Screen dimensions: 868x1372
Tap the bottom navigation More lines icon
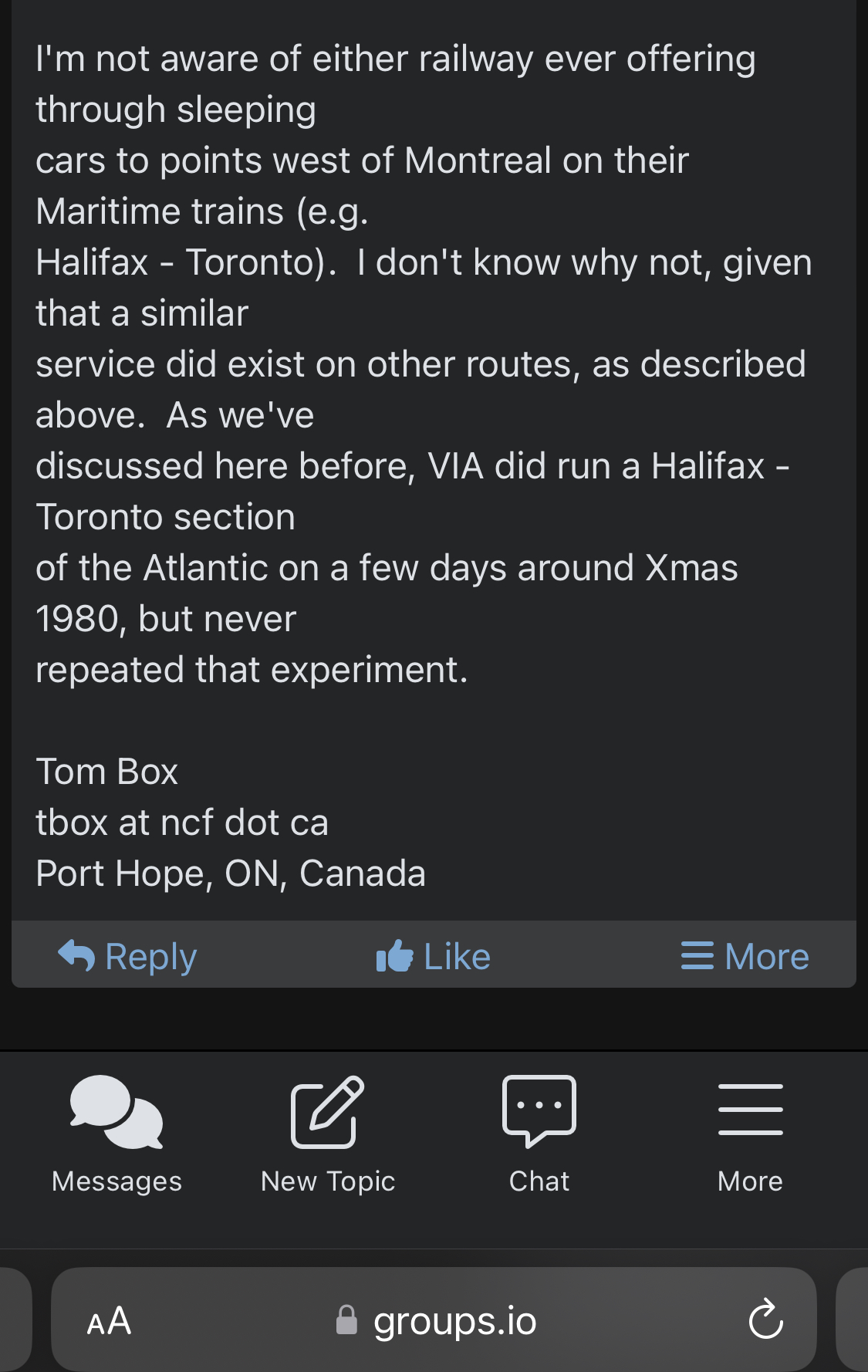(x=750, y=1110)
